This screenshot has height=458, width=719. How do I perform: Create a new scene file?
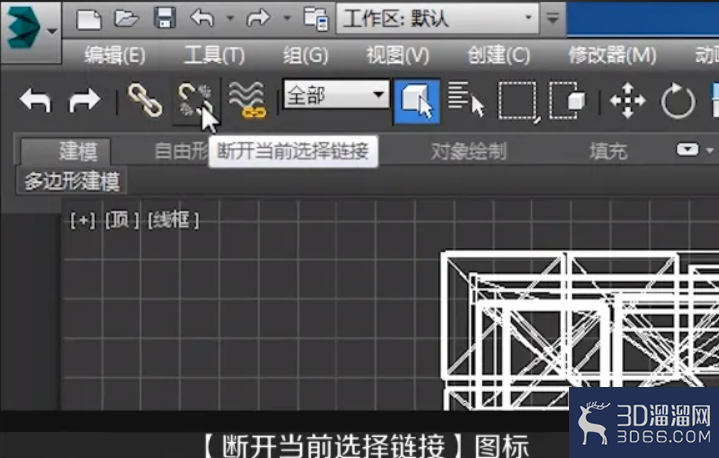[x=88, y=19]
